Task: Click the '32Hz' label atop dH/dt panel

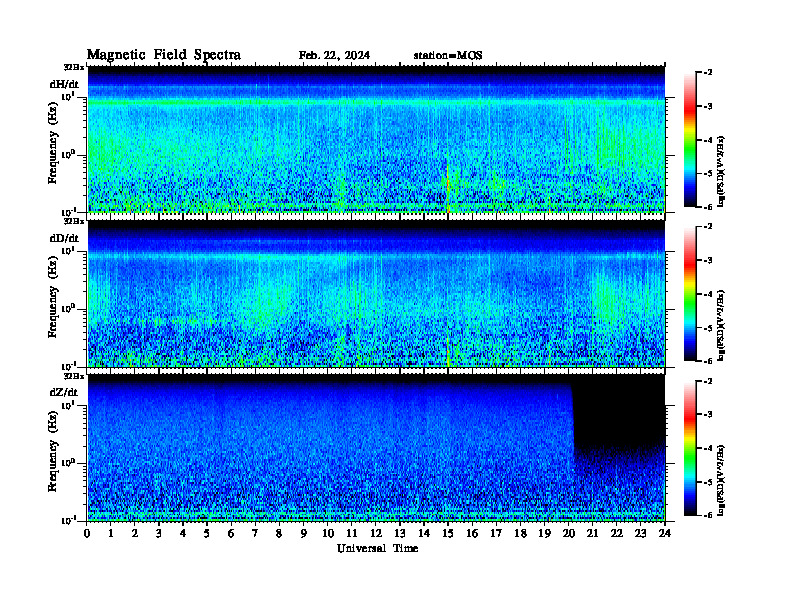Action: [74, 67]
